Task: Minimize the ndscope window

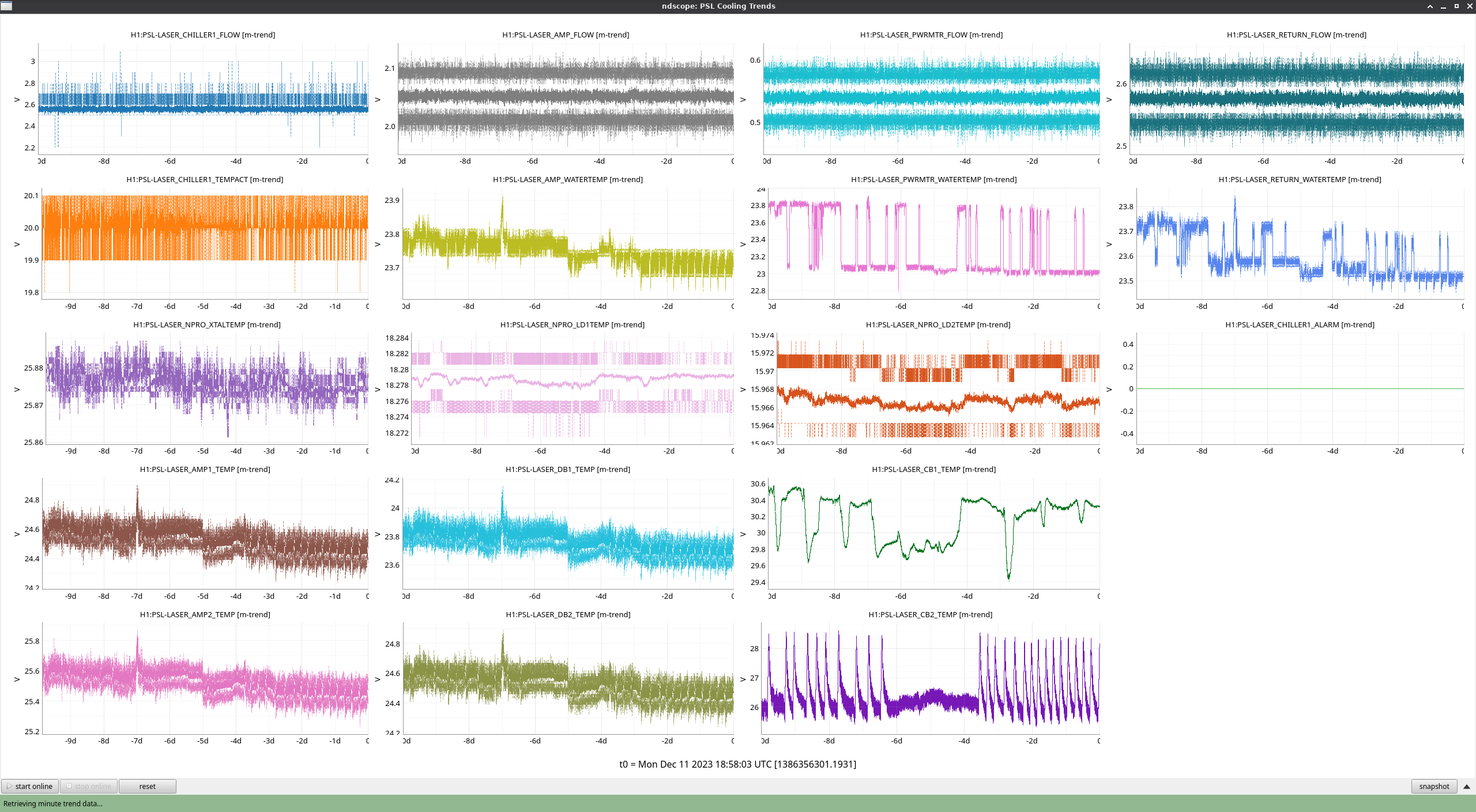Action: [1443, 6]
